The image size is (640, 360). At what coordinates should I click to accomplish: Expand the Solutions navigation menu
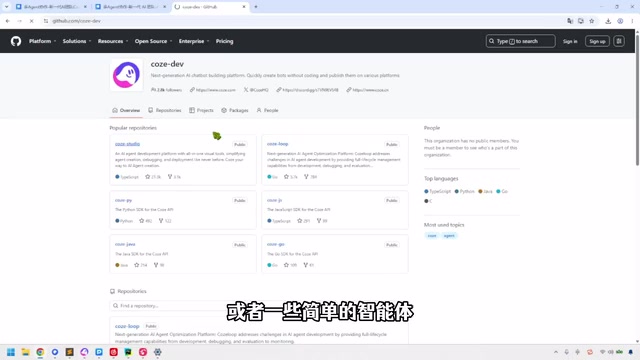point(77,41)
